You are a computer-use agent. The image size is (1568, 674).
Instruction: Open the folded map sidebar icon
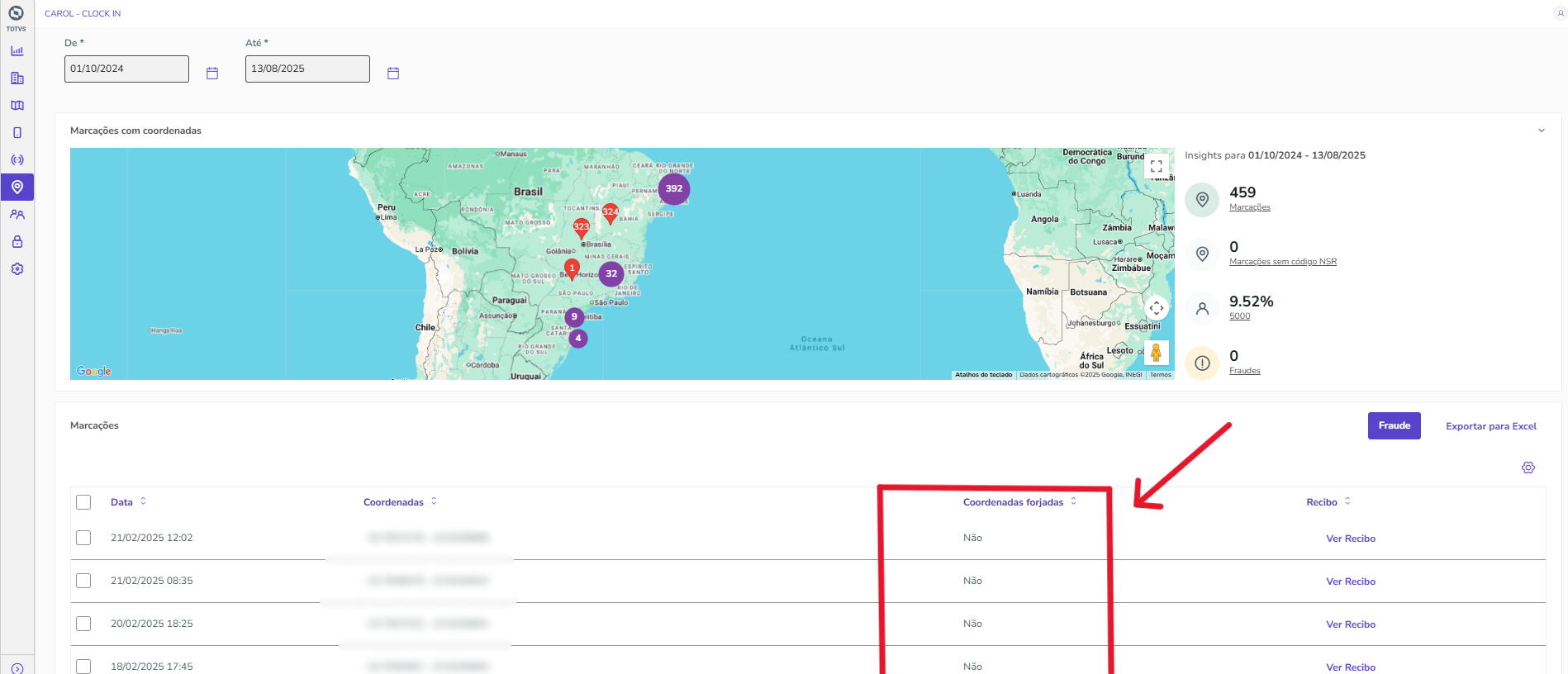coord(17,106)
